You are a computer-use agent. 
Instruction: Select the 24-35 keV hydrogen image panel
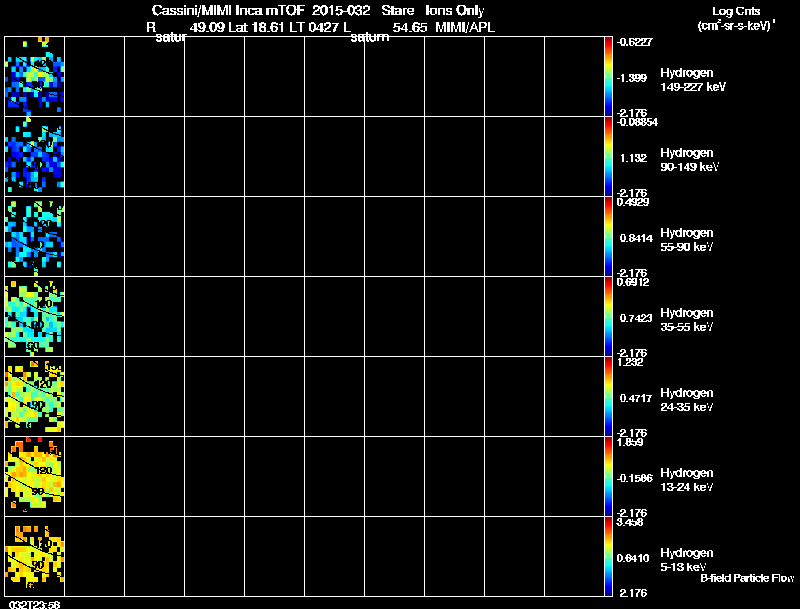tap(35, 397)
